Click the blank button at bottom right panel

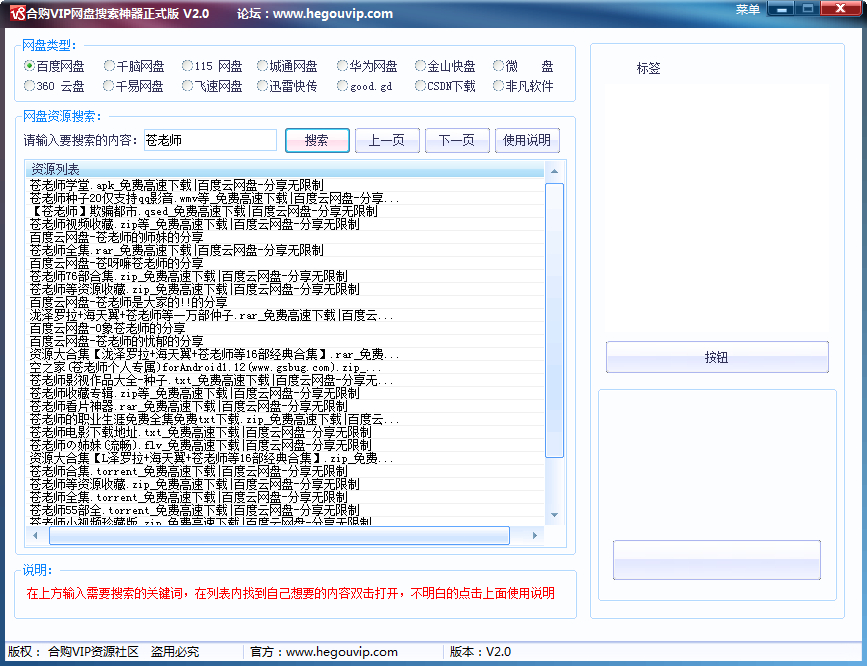click(717, 560)
